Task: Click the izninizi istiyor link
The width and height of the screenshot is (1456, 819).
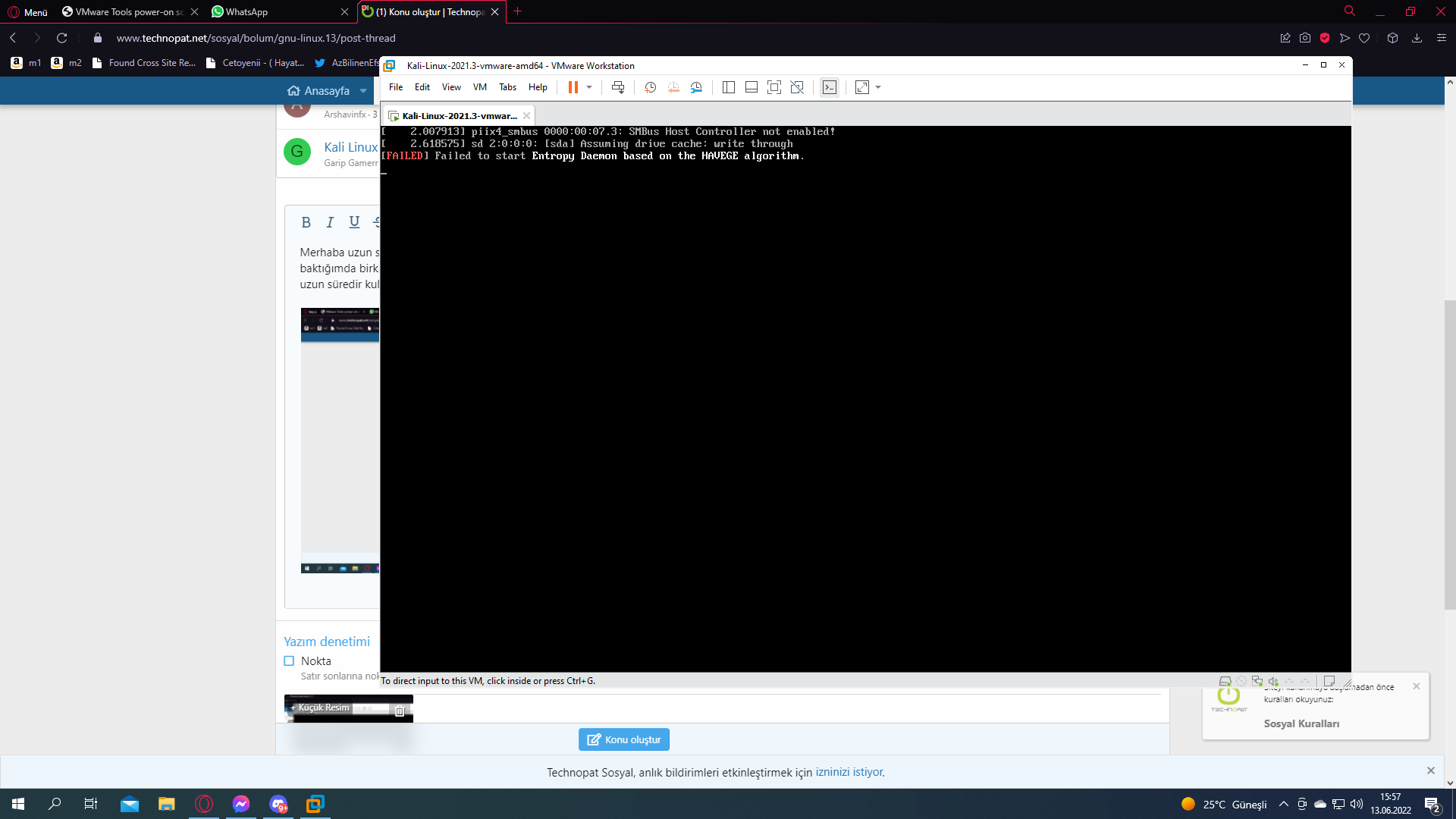Action: point(849,772)
